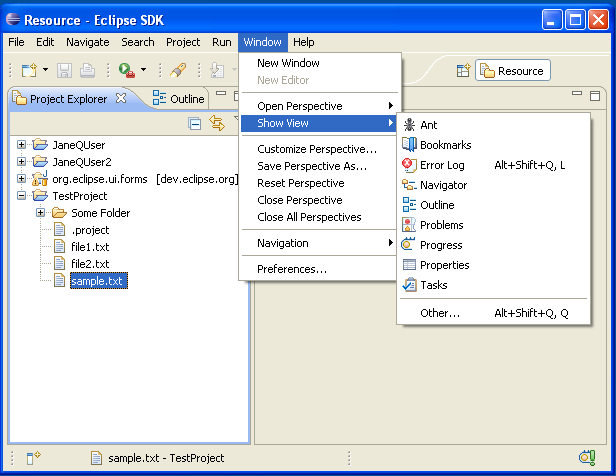Toggle Link with Editor in Project Explorer
The width and height of the screenshot is (616, 476).
pyautogui.click(x=216, y=123)
